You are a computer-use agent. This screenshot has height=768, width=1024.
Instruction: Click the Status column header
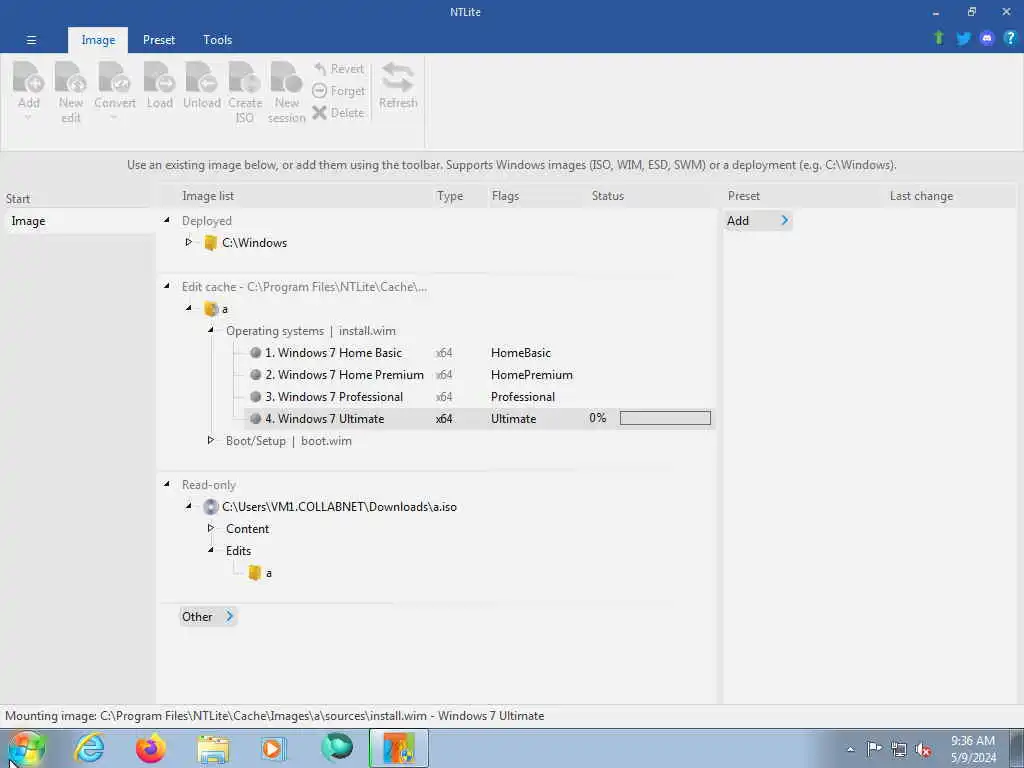click(x=607, y=196)
